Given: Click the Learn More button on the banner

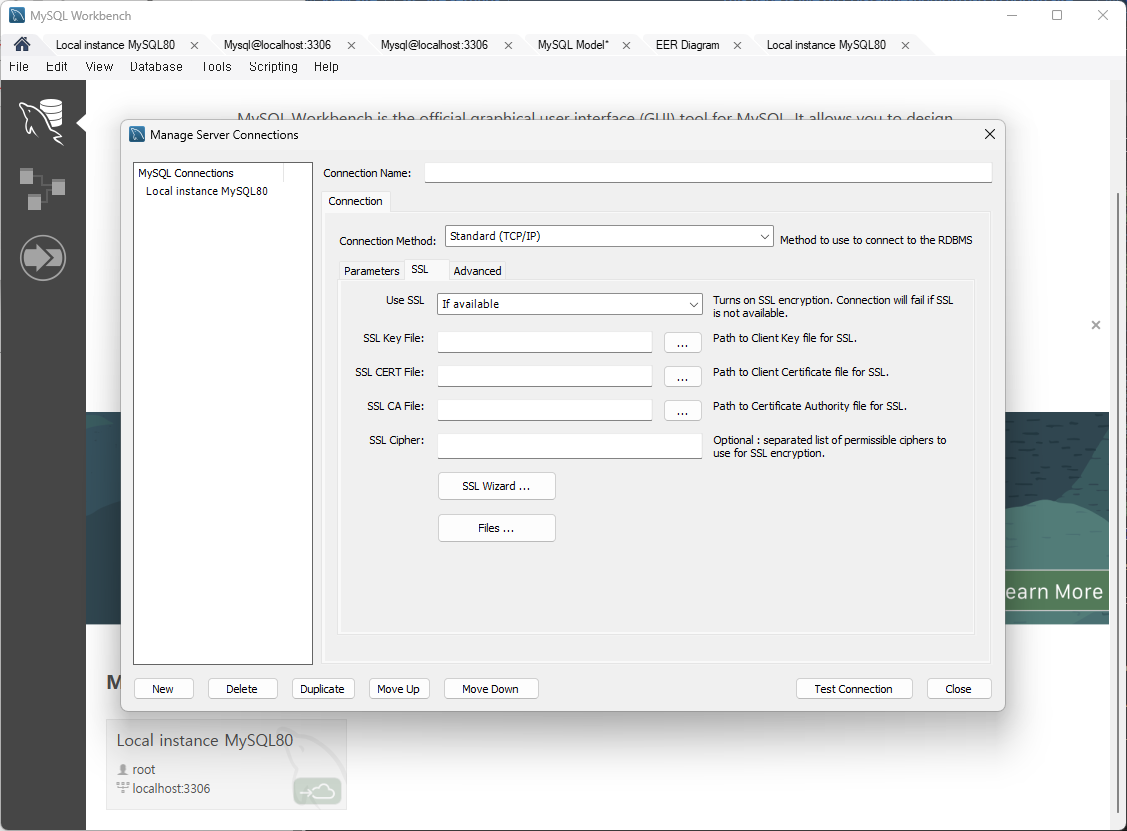Looking at the screenshot, I should [x=1057, y=592].
